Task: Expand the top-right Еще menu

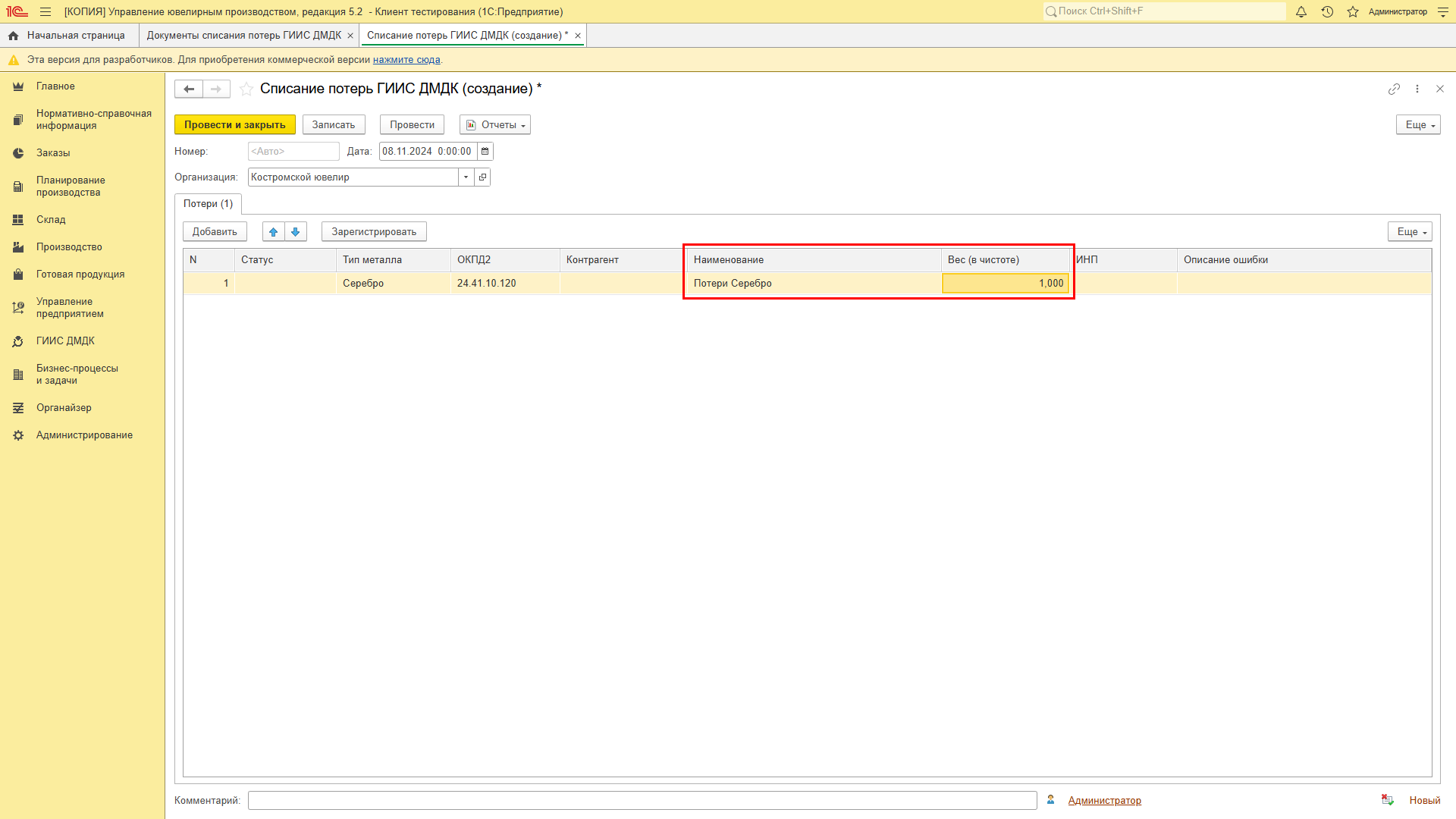Action: pyautogui.click(x=1418, y=125)
